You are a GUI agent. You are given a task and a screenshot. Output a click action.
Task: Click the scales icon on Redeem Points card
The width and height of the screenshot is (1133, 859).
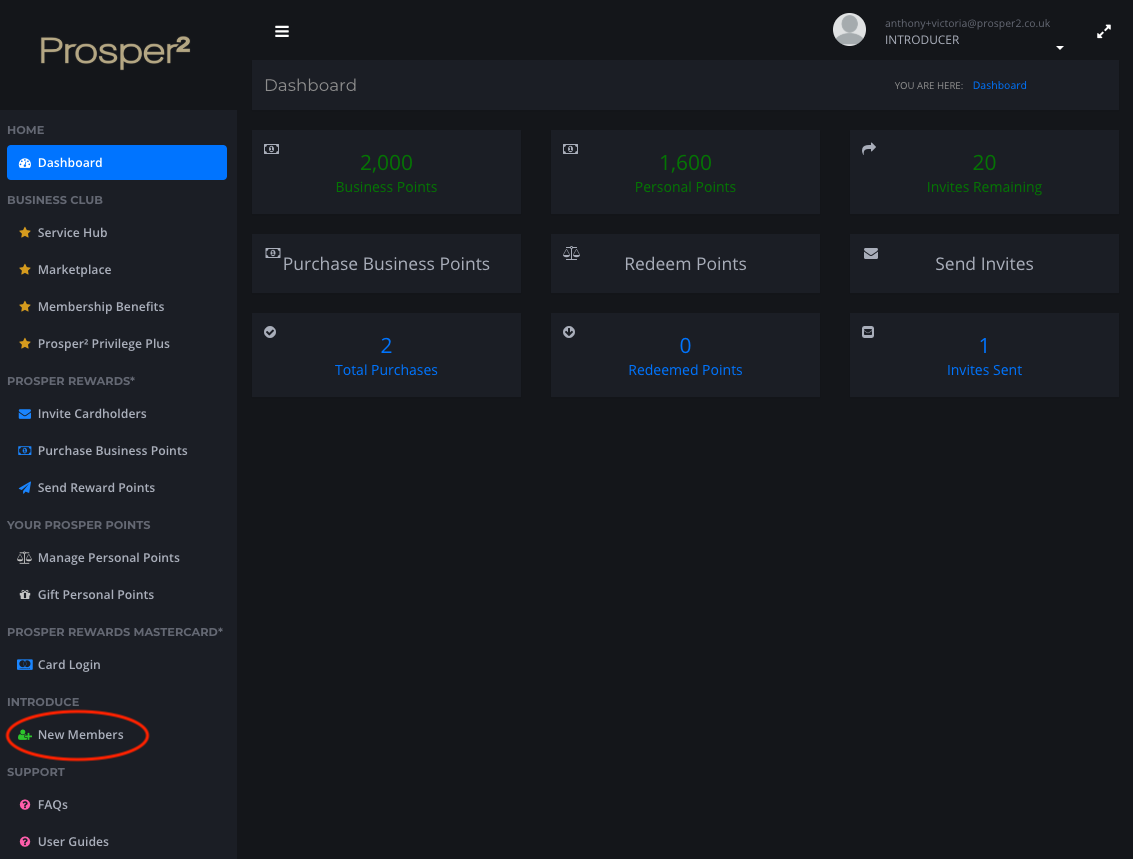[x=571, y=253]
